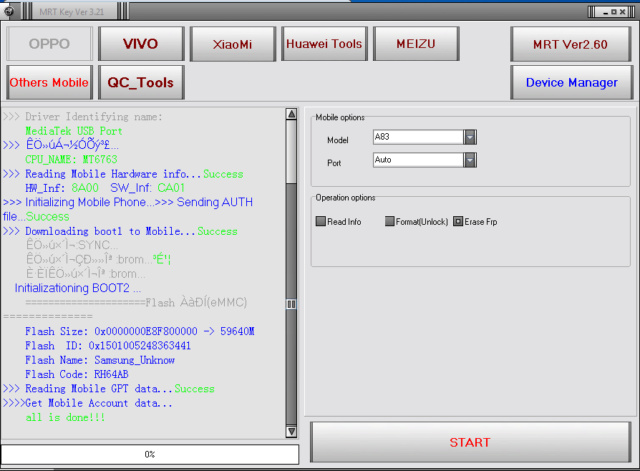The width and height of the screenshot is (640, 471).
Task: Click 'Flash Code: RH64AB' log line
Action: [77, 374]
